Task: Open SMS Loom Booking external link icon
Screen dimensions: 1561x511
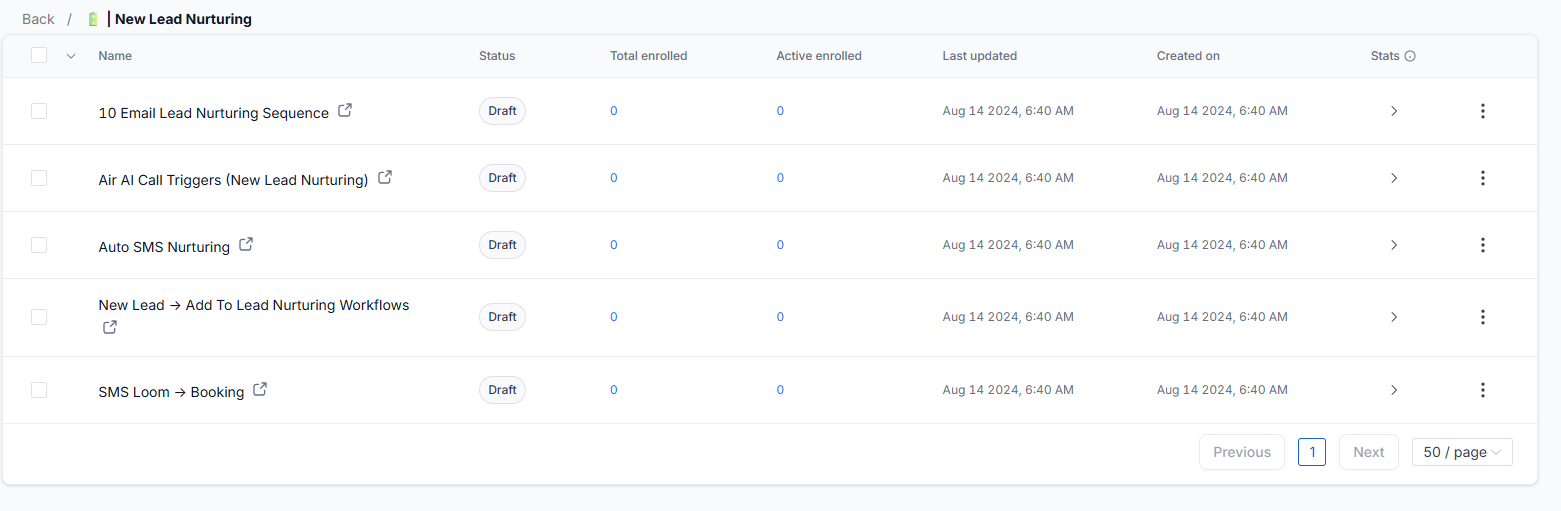Action: tap(260, 390)
